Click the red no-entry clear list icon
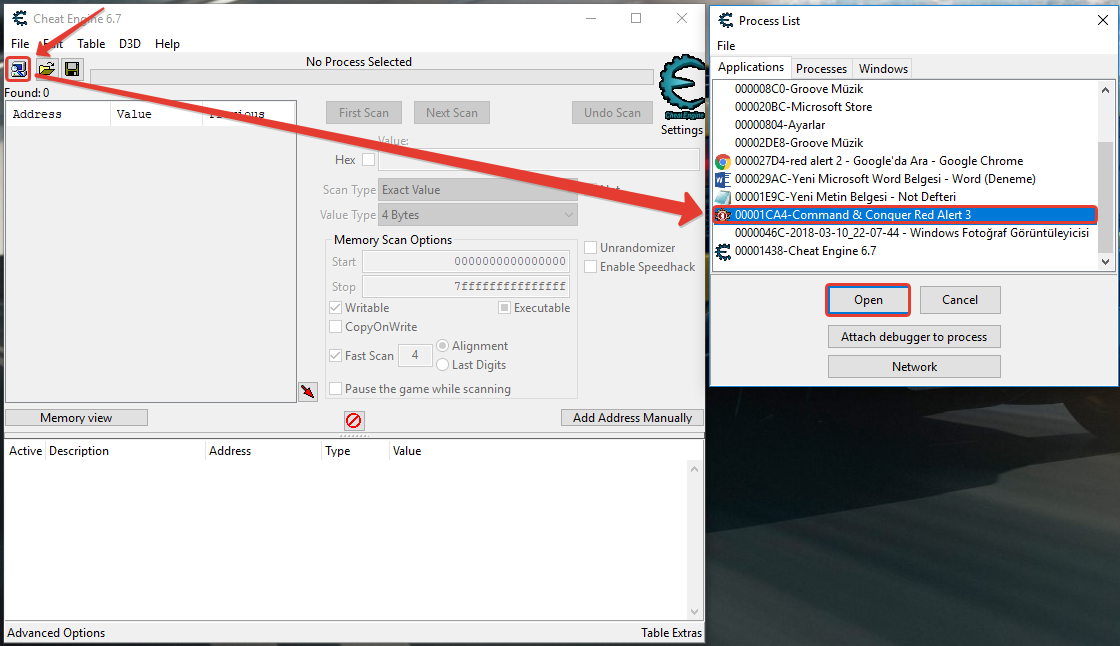Viewport: 1120px width, 646px height. pyautogui.click(x=354, y=420)
